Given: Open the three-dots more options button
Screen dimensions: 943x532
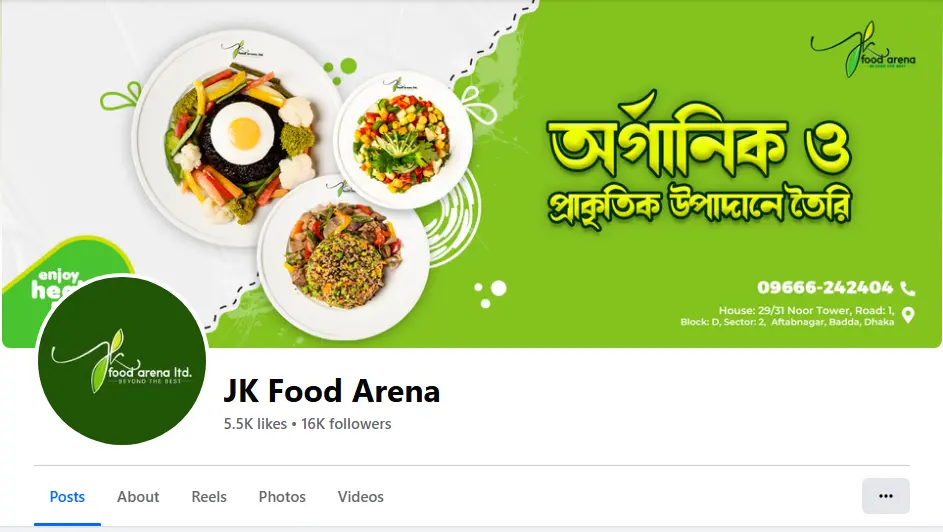Looking at the screenshot, I should click(x=885, y=496).
